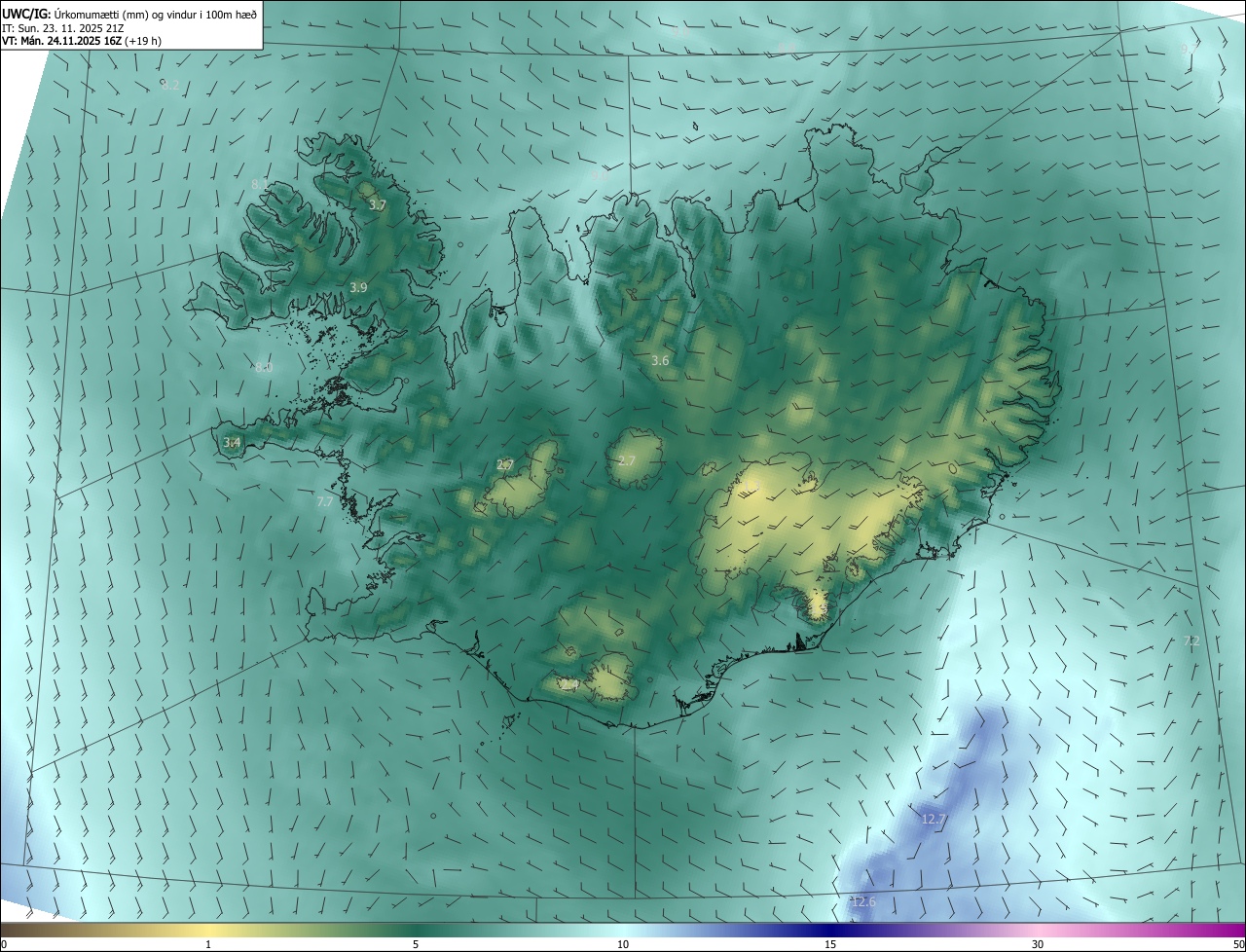
Task: Click the 30 tick on the color scale
Action: 1038,944
